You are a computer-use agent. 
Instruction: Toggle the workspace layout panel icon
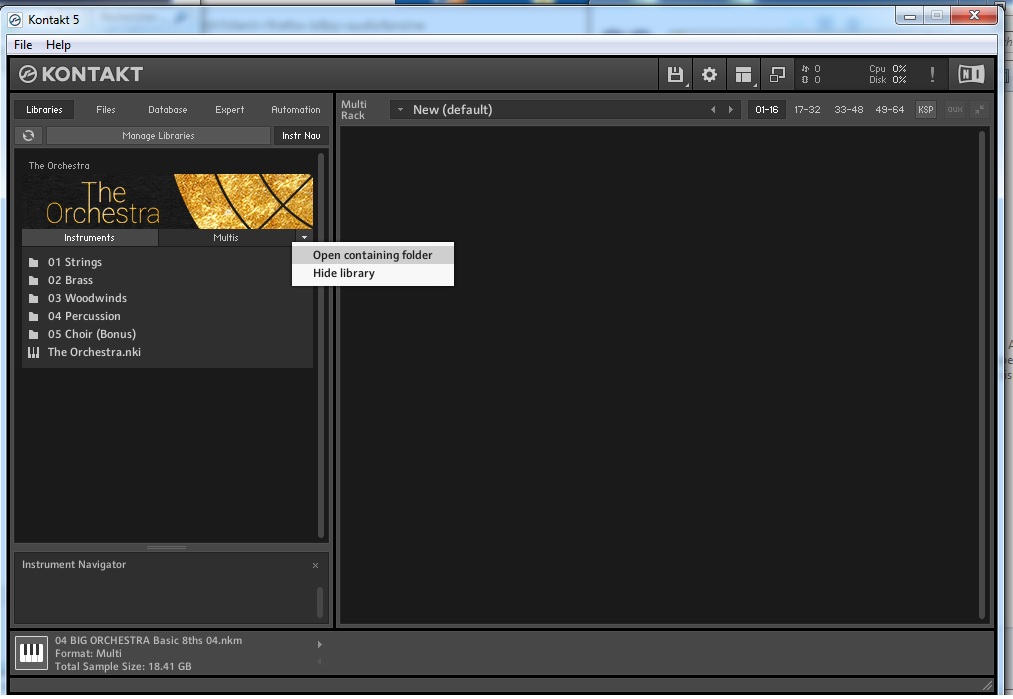point(743,75)
